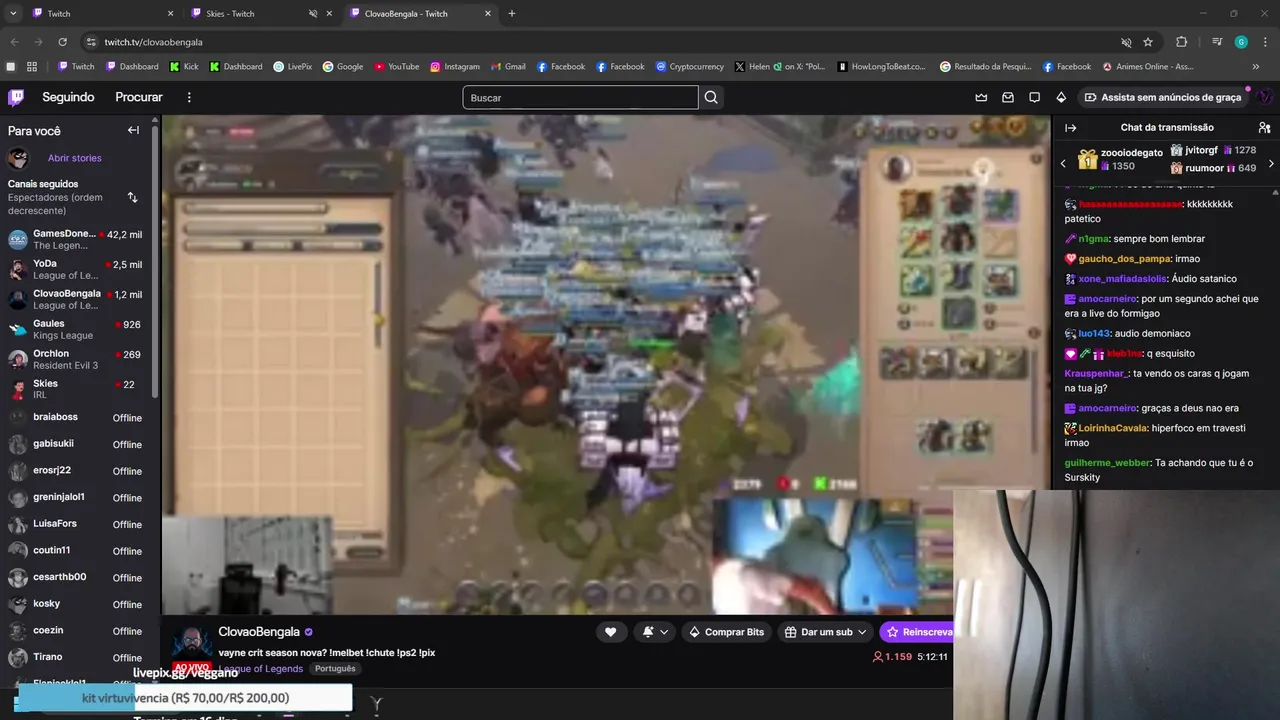Click the Reinscreva subscribe button

[916, 632]
